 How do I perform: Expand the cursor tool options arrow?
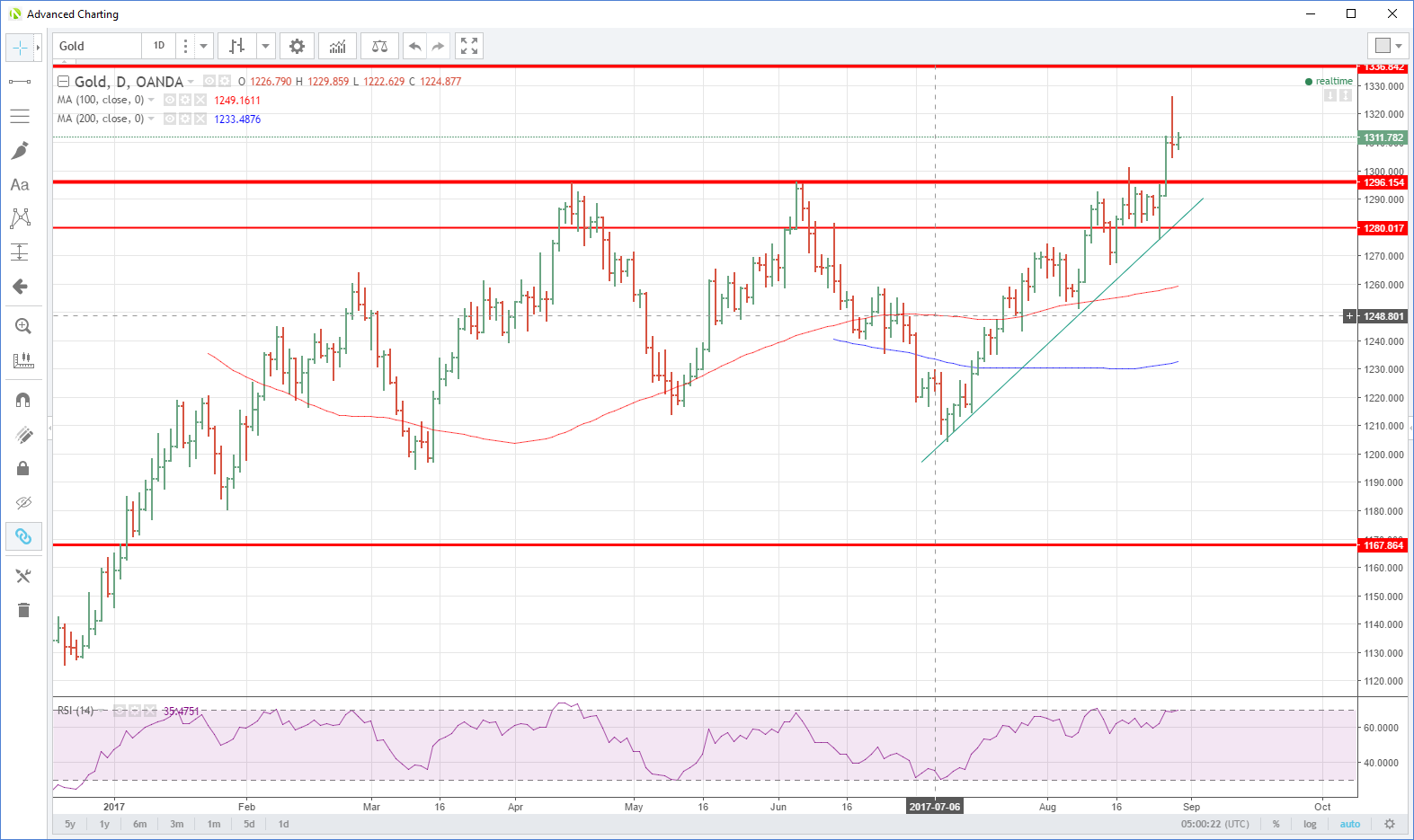(38, 48)
